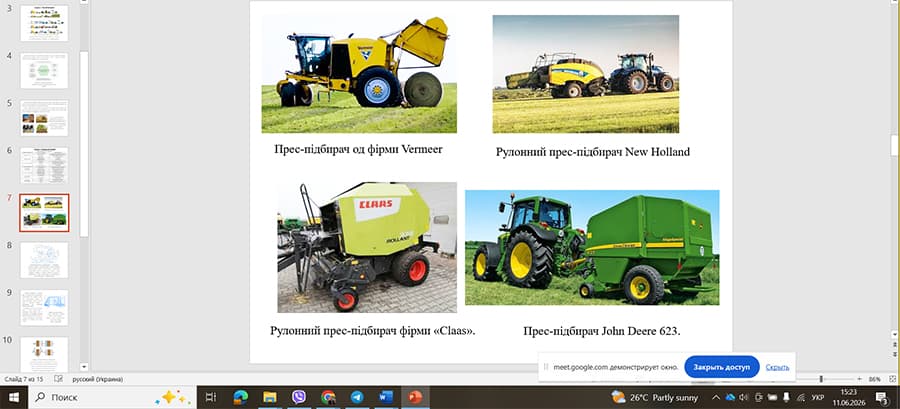Viewport: 900px width, 409px height.
Task: Open File Explorer from the taskbar
Action: pos(269,397)
